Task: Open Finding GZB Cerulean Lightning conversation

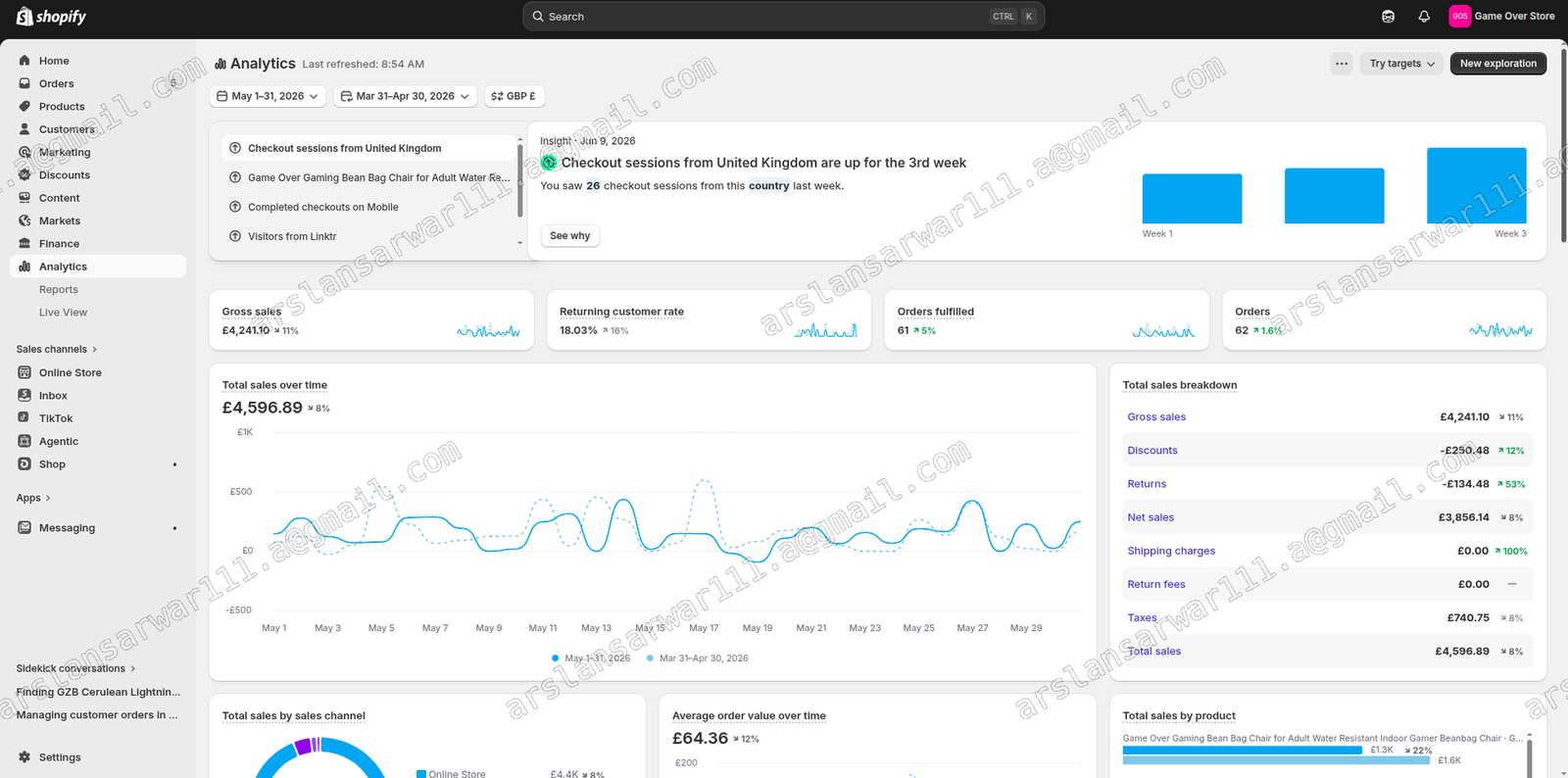Action: (98, 692)
